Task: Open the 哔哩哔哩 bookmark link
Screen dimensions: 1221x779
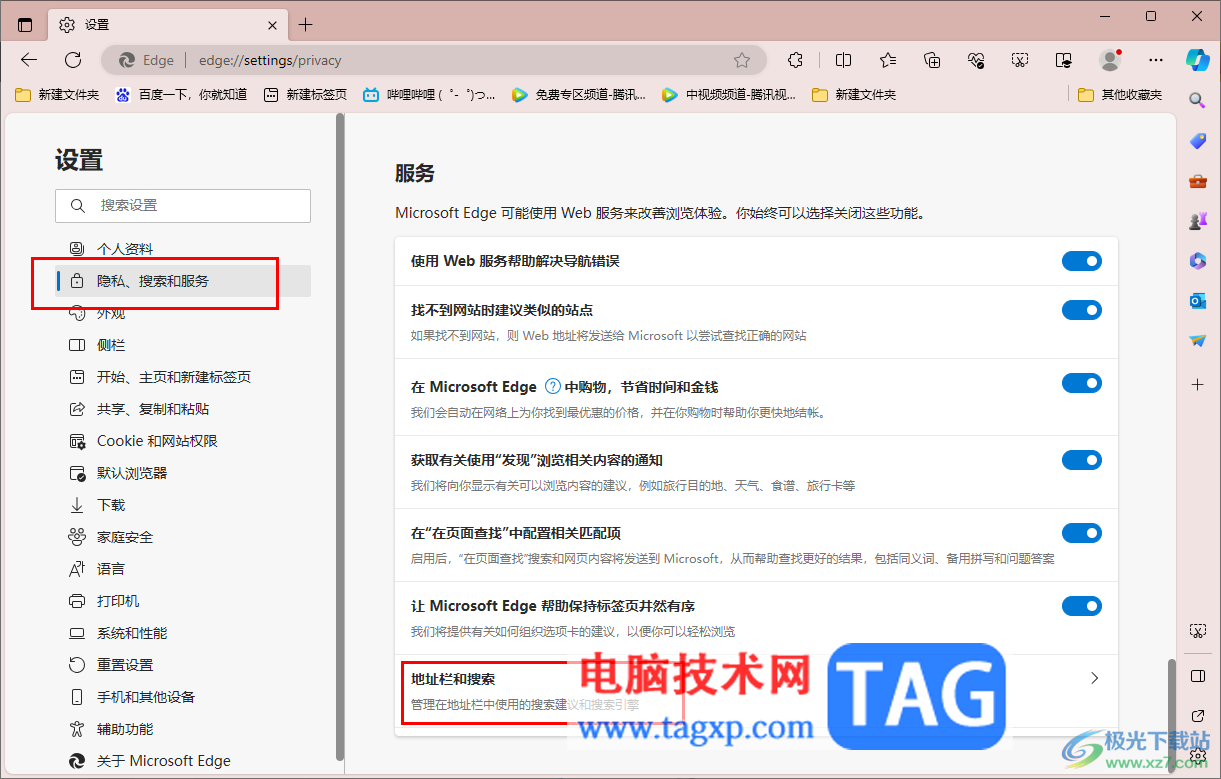Action: (x=429, y=95)
